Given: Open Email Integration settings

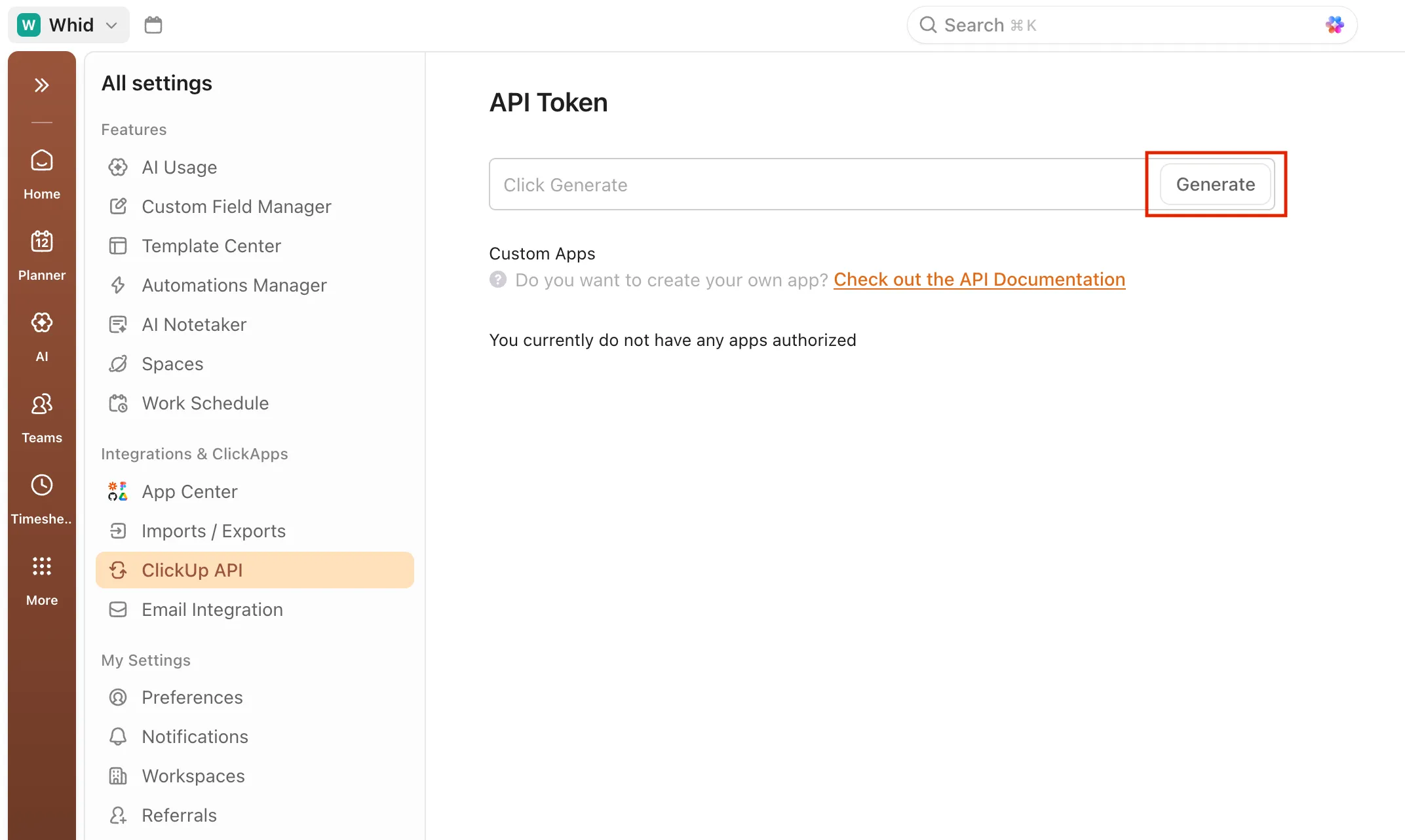Looking at the screenshot, I should 255,610.
